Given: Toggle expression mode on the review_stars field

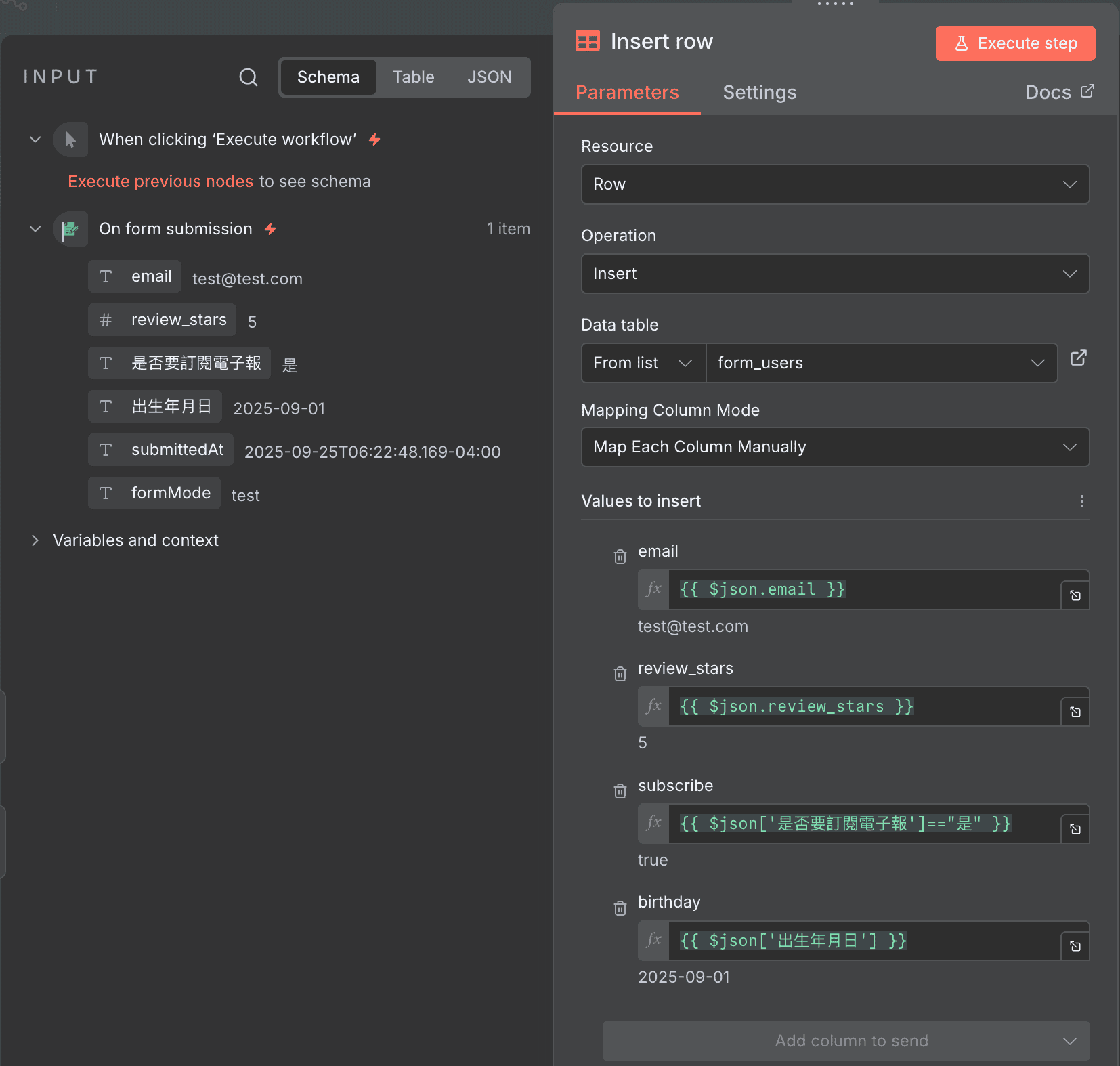Looking at the screenshot, I should pyautogui.click(x=653, y=706).
